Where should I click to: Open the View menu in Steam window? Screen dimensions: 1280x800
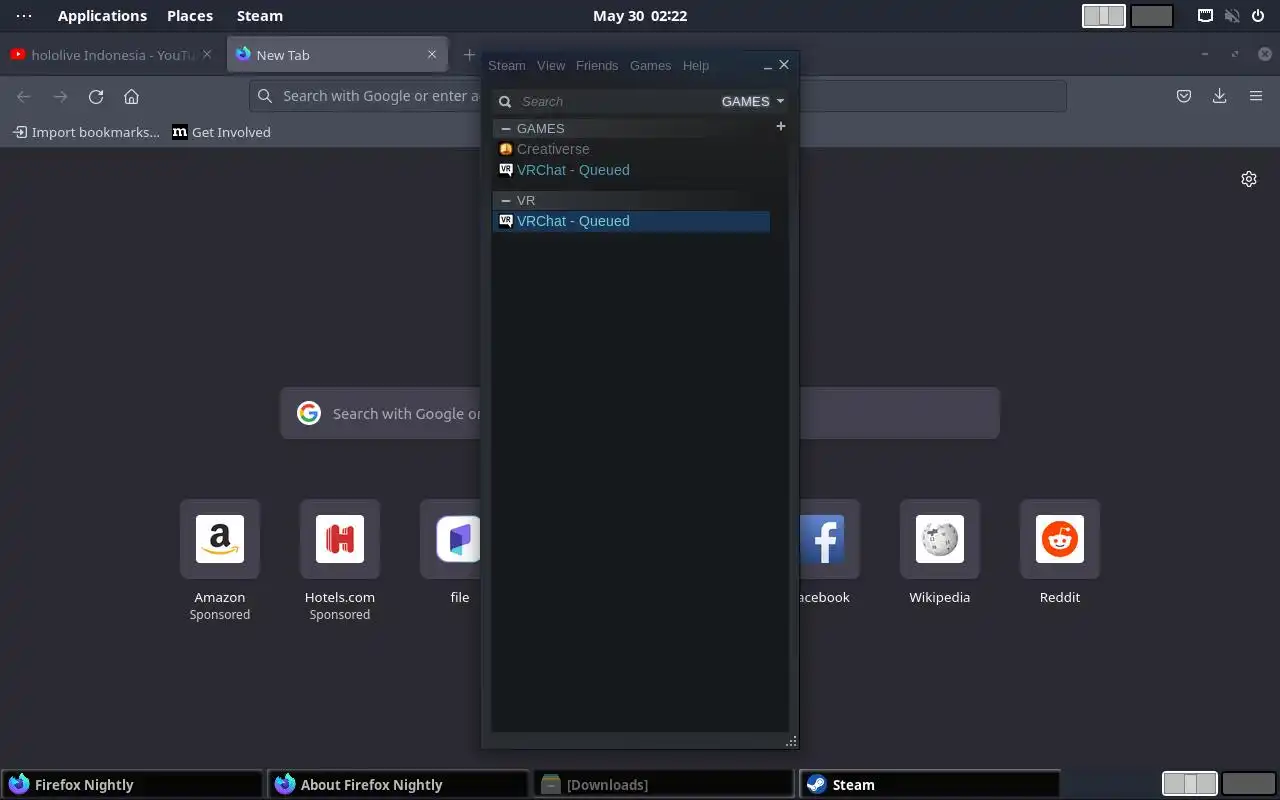[x=551, y=65]
